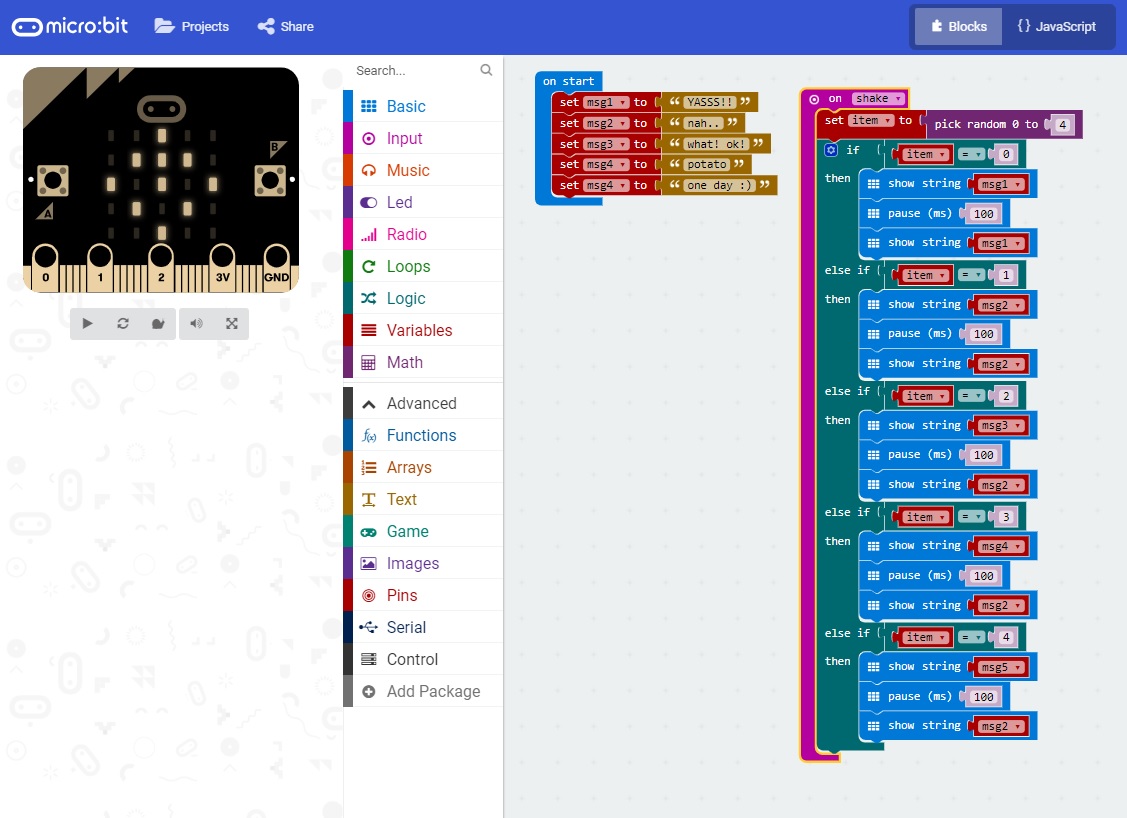Select the Blocks tab
1127x818 pixels.
[957, 27]
